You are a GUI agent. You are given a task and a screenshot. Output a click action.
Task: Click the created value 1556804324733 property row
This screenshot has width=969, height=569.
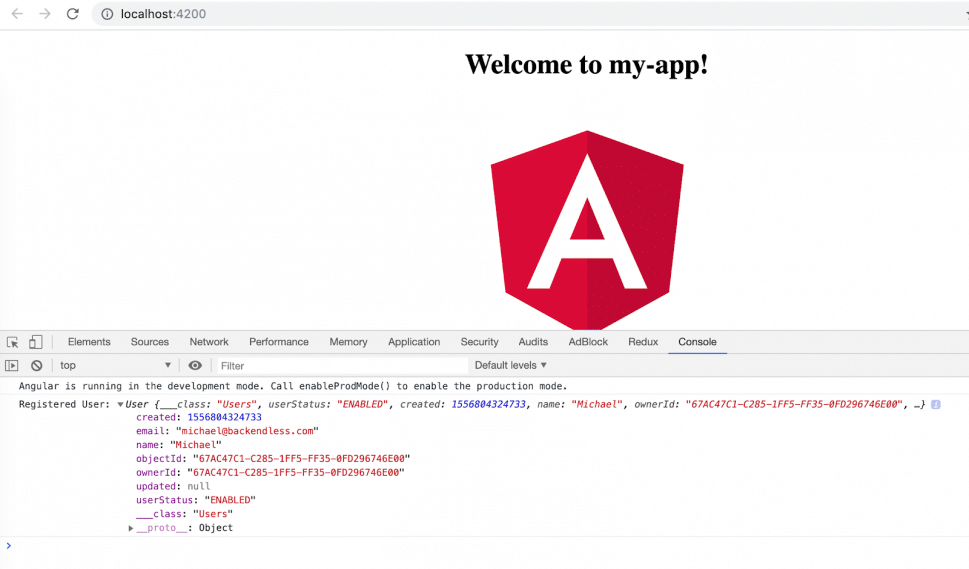pyautogui.click(x=199, y=418)
